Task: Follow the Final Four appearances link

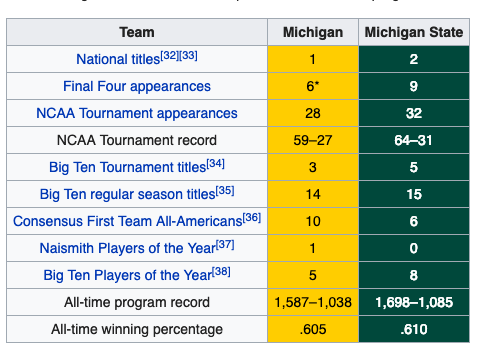Action: [x=137, y=86]
